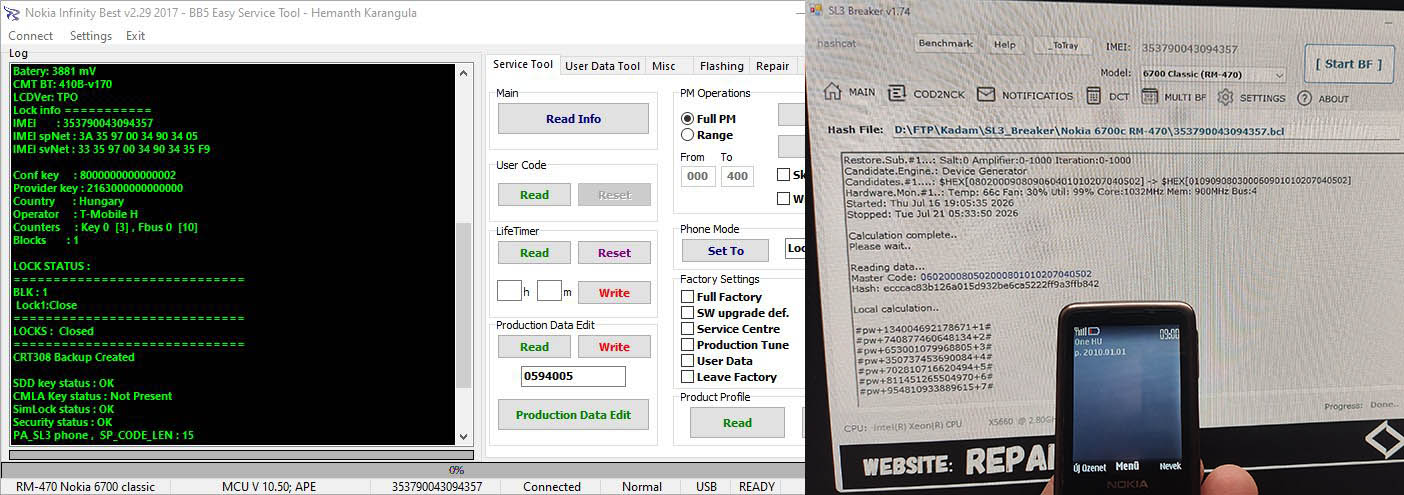The image size is (1404, 495).
Task: Click the Help button in SL3 Breaker
Action: click(x=1005, y=45)
